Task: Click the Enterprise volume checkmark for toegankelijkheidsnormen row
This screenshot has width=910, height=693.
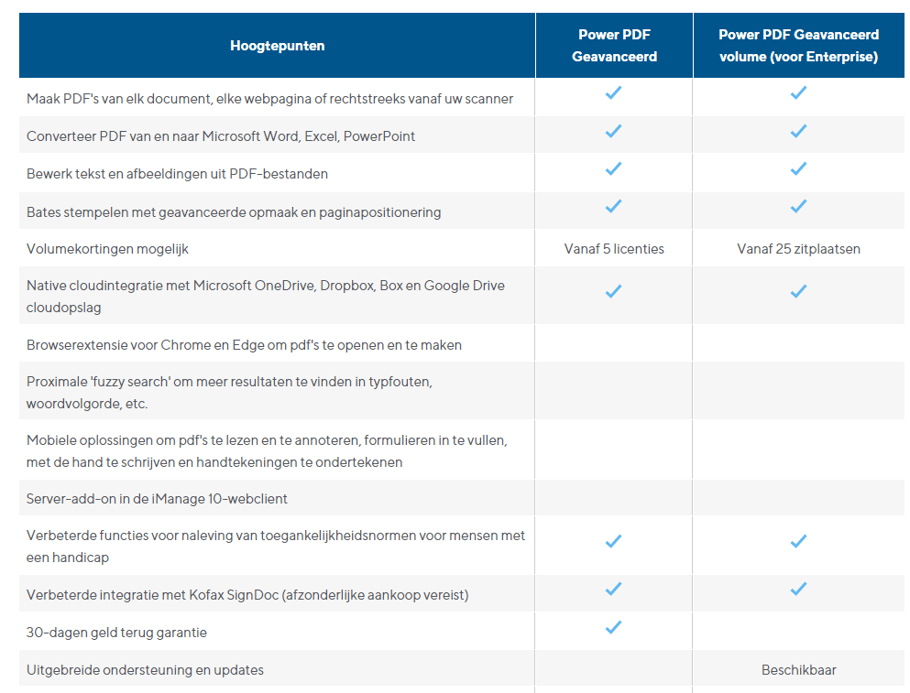Action: click(x=798, y=541)
